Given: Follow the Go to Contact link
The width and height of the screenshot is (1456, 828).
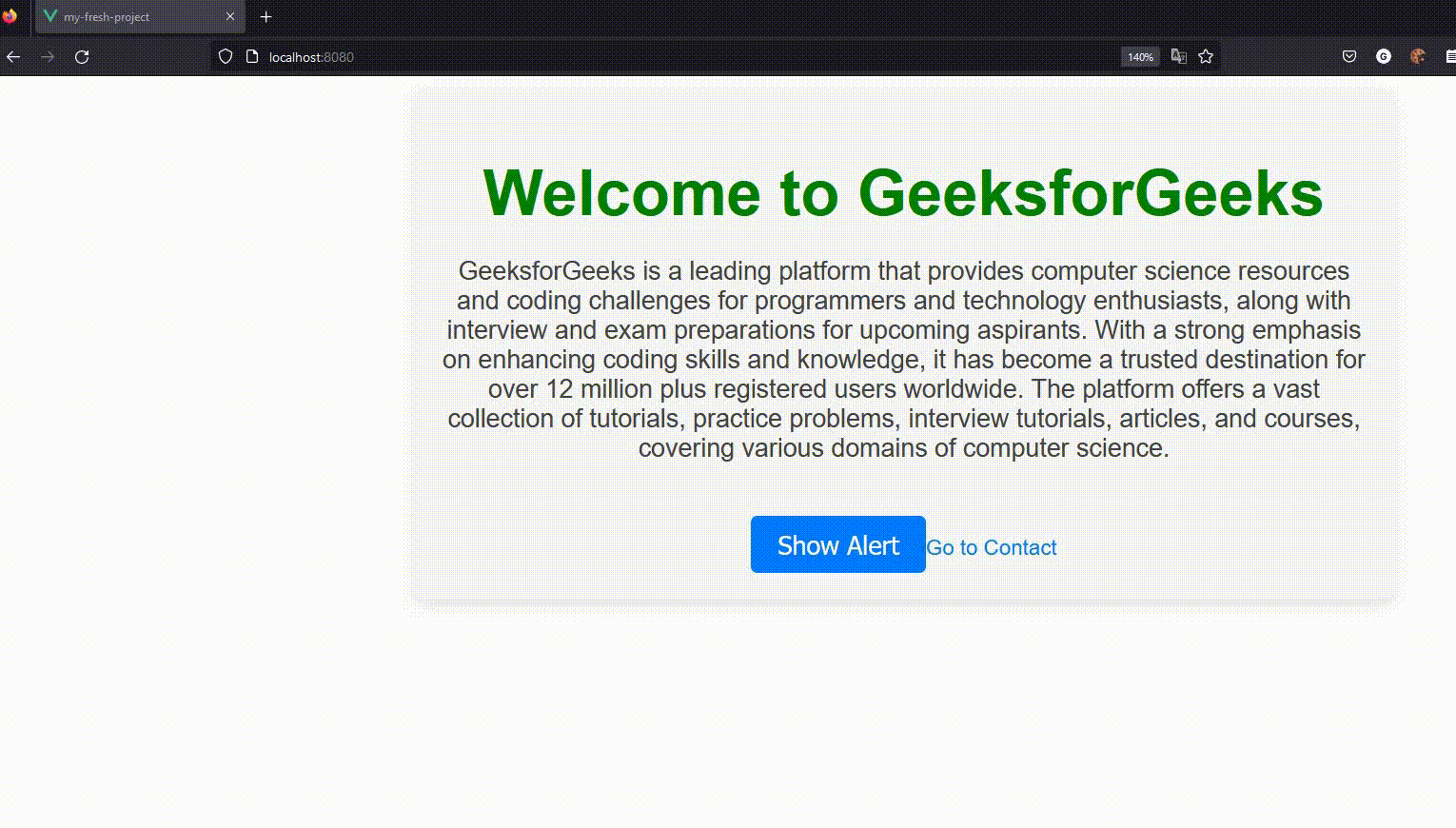Looking at the screenshot, I should [x=991, y=548].
